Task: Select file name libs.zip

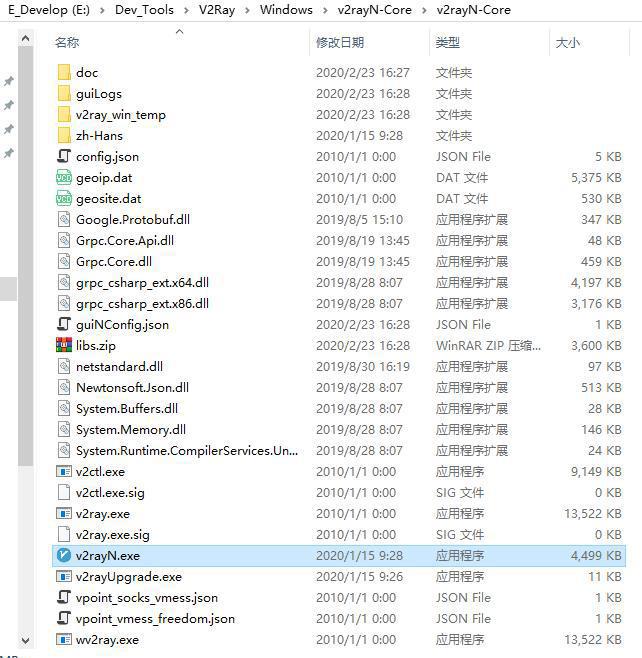Action: click(x=96, y=346)
